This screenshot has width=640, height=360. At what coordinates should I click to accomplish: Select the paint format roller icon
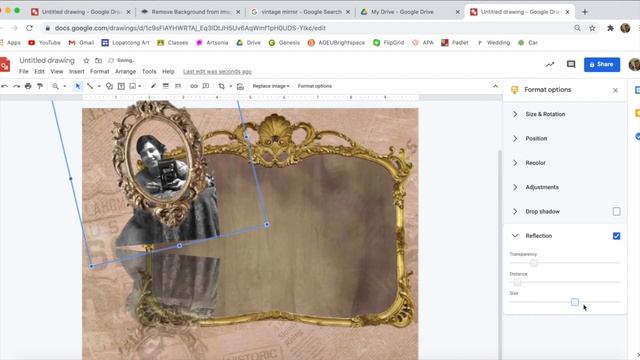point(40,86)
